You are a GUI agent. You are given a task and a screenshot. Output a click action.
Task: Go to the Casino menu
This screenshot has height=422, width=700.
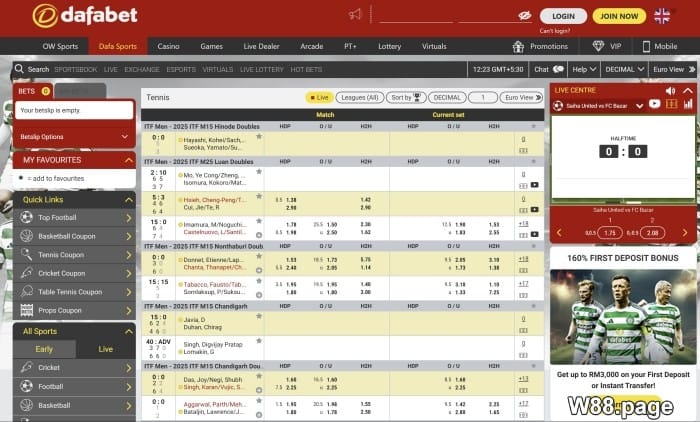click(168, 46)
